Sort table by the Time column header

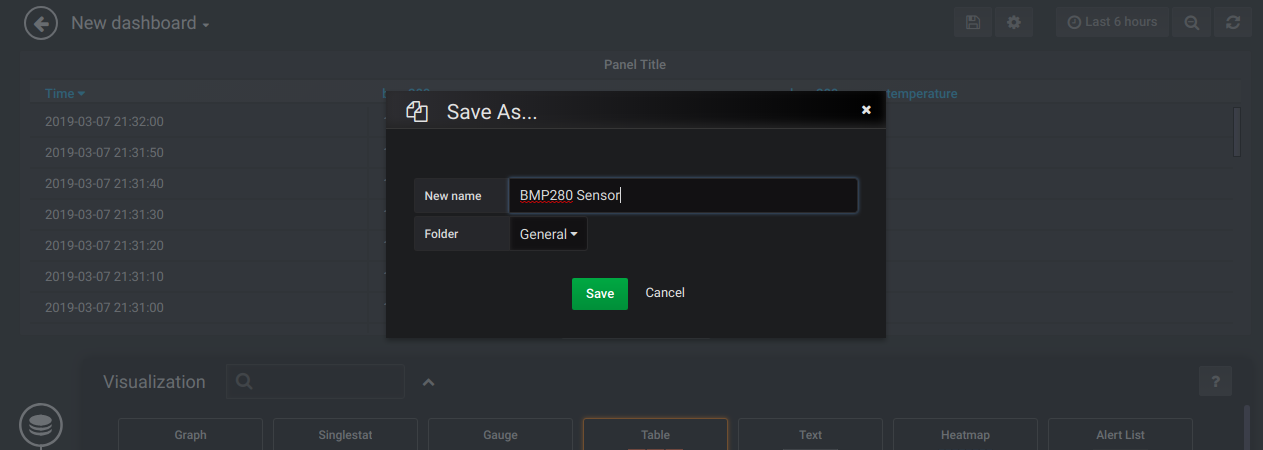(65, 93)
